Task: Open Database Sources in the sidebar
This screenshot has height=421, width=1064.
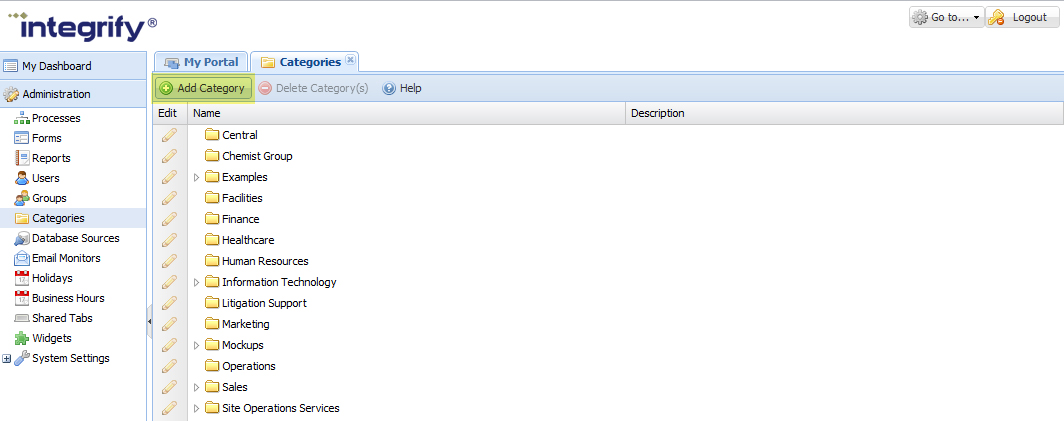Action: [66, 238]
